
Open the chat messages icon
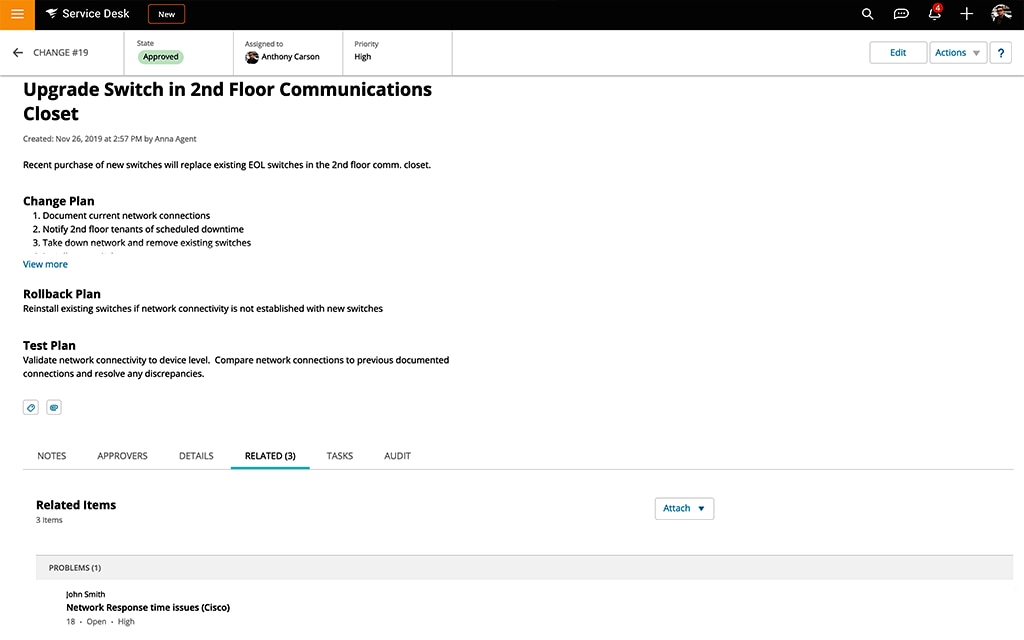point(901,13)
